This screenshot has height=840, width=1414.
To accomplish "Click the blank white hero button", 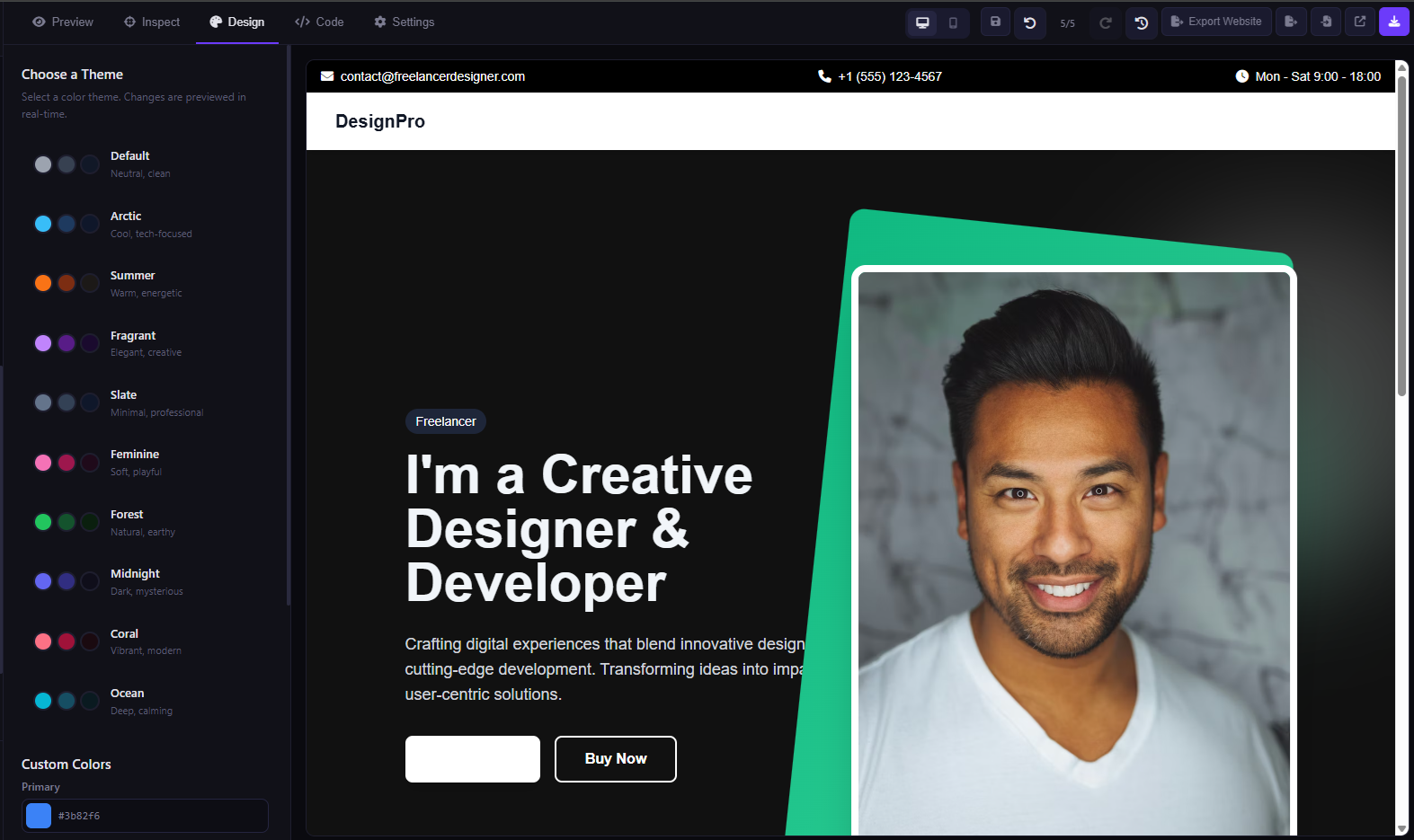I will point(473,759).
